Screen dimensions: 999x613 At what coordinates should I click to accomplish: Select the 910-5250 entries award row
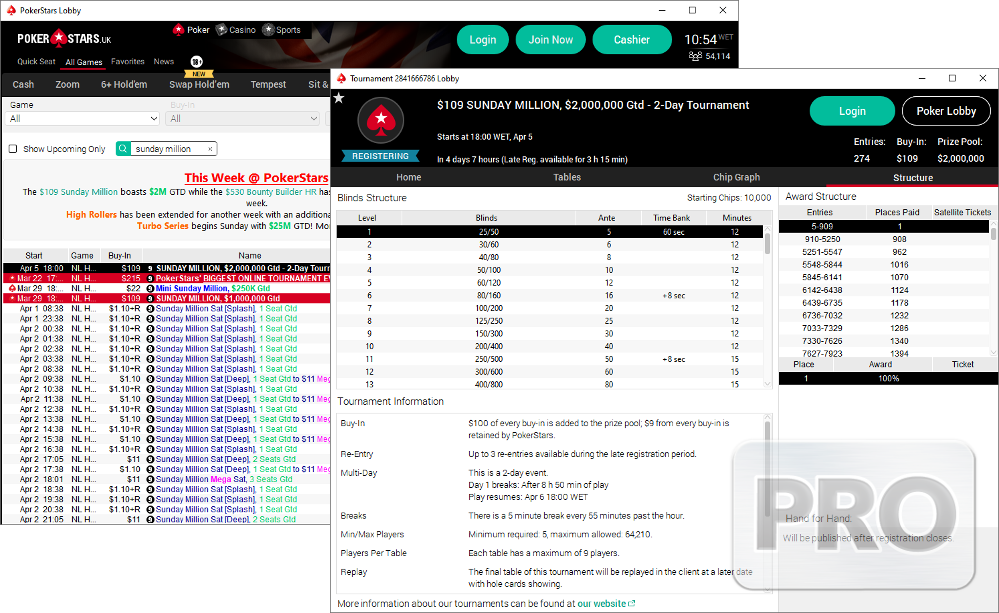tap(884, 239)
